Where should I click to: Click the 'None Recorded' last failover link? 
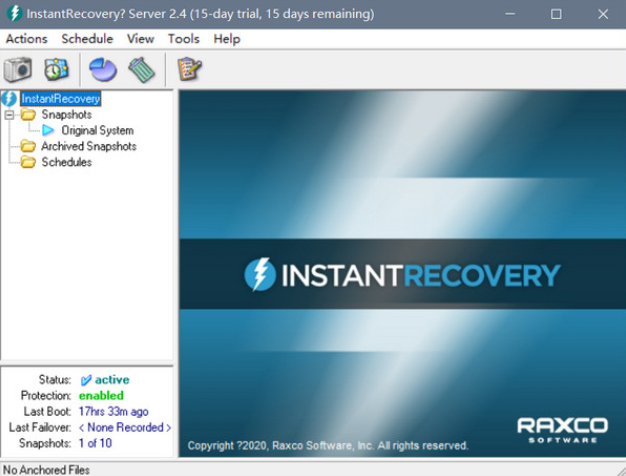[x=125, y=427]
